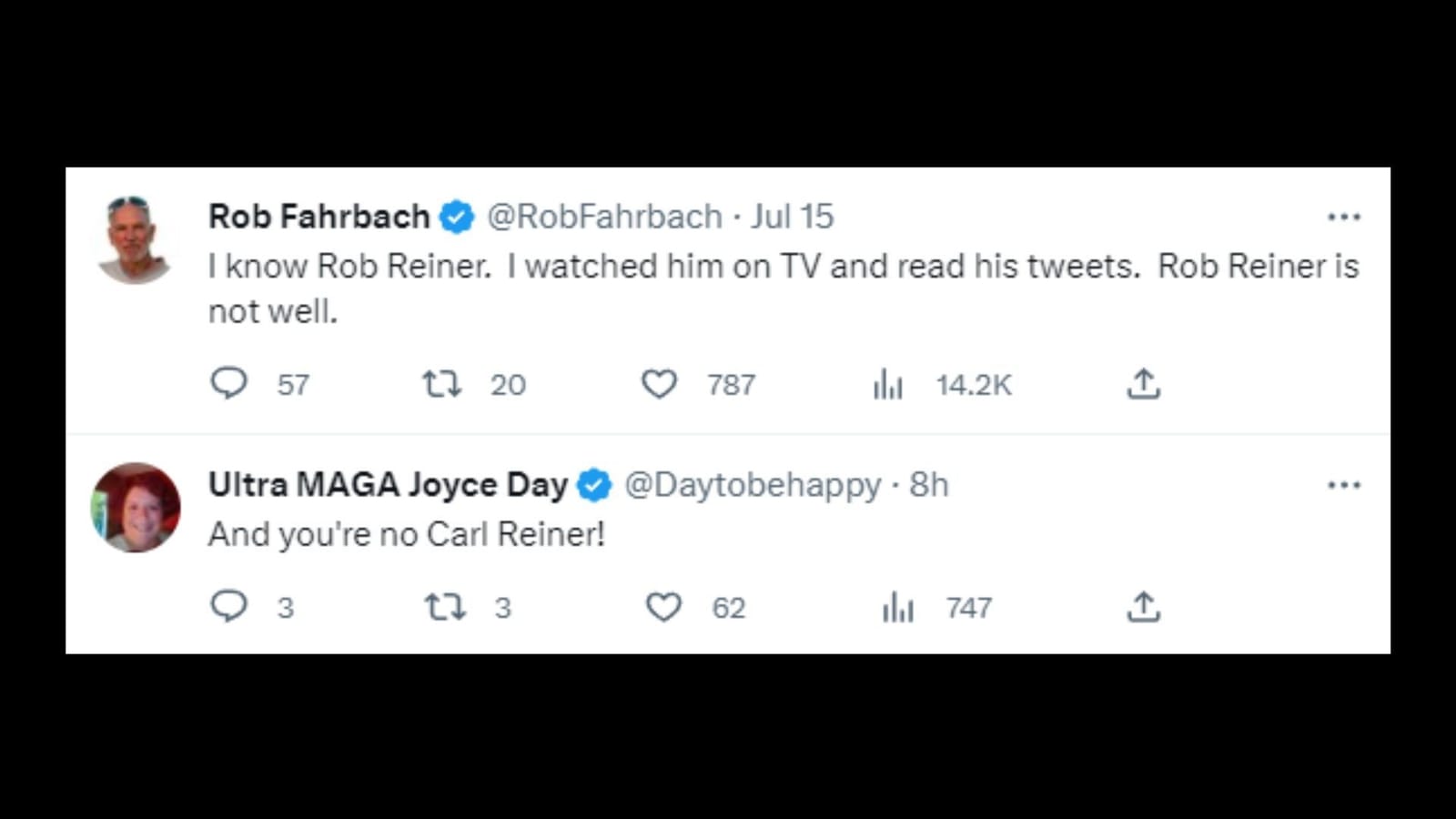
Task: Retweet the Carl Reiner reply
Action: [446, 607]
